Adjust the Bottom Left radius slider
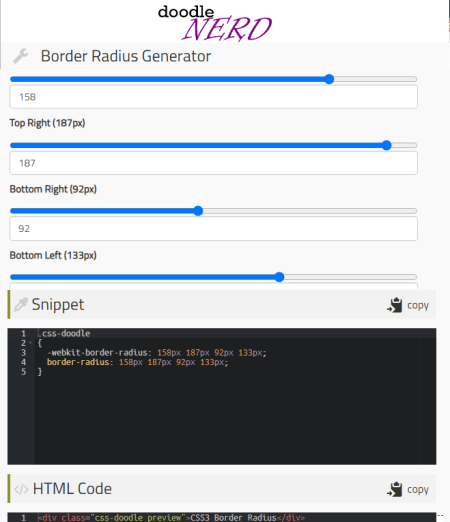The width and height of the screenshot is (450, 522). 213,277
